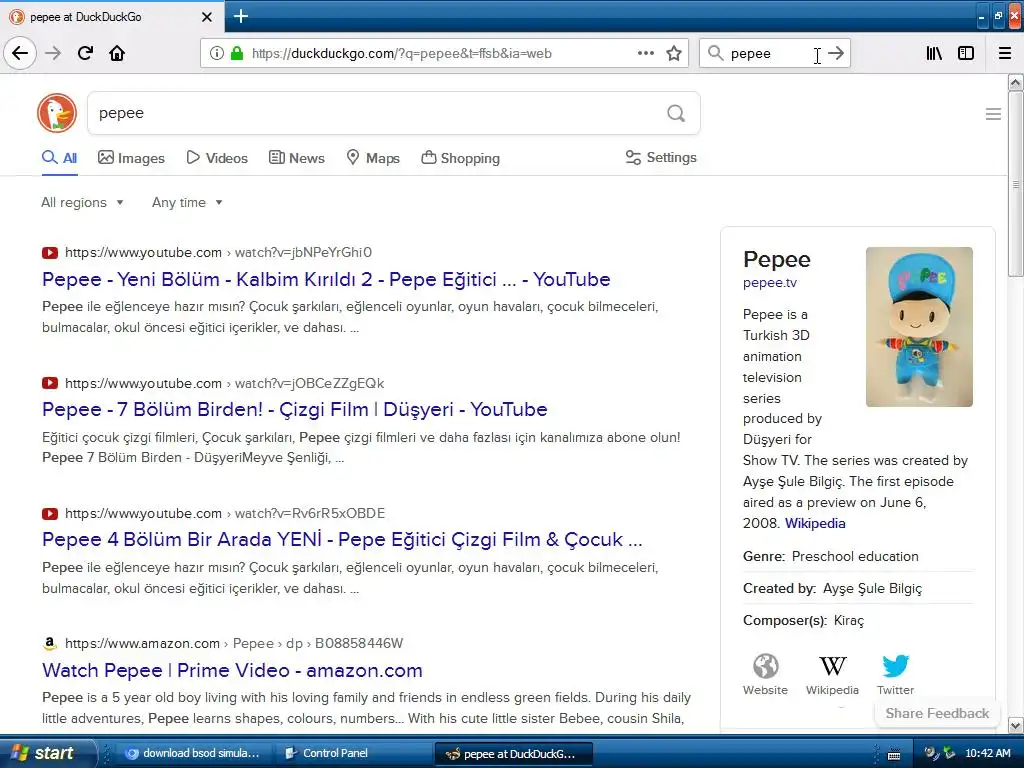Open the Firefox hamburger application menu

pos(1005,53)
